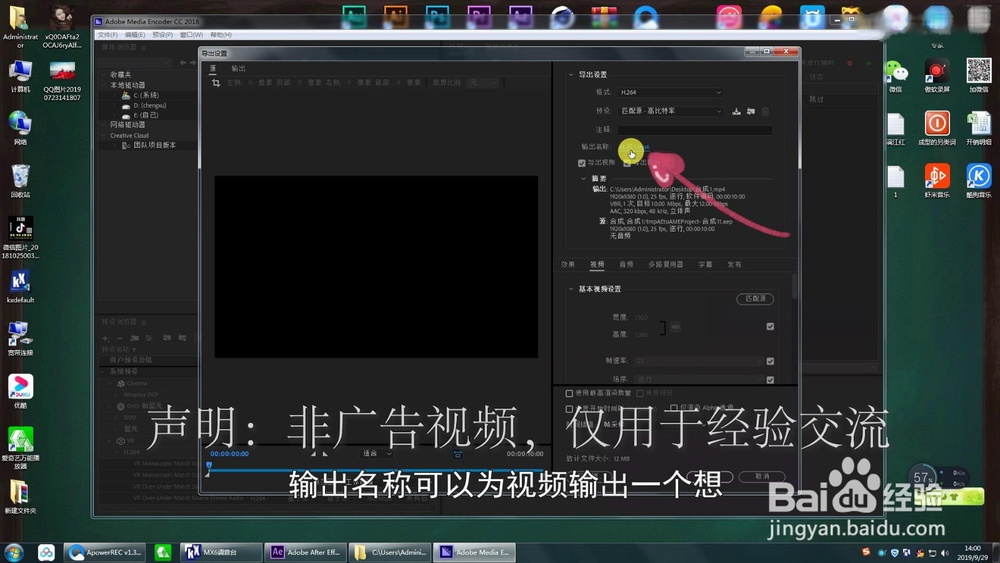1000x563 pixels.
Task: Toggle the width/height match-source checkbox
Action: [770, 326]
